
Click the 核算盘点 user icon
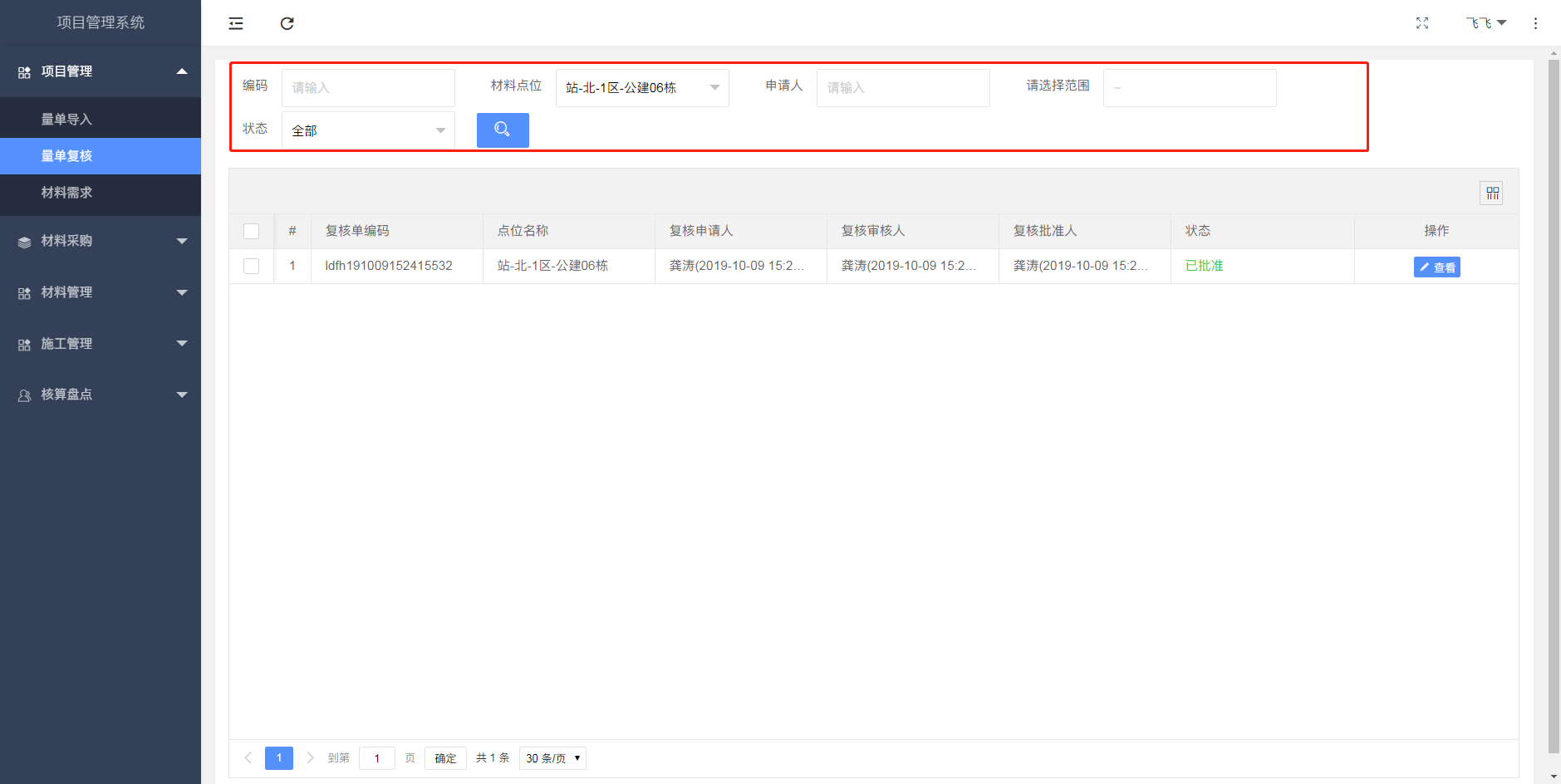(24, 395)
